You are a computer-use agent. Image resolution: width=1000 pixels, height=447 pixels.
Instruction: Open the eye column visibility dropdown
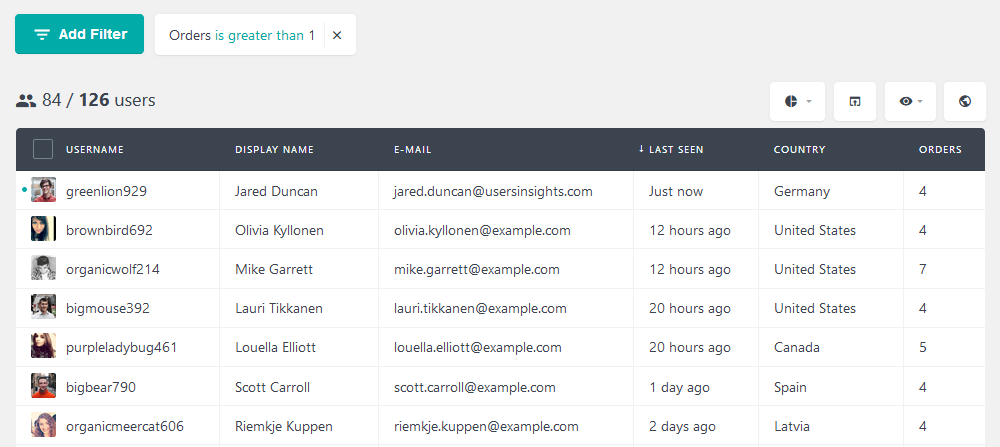click(910, 101)
